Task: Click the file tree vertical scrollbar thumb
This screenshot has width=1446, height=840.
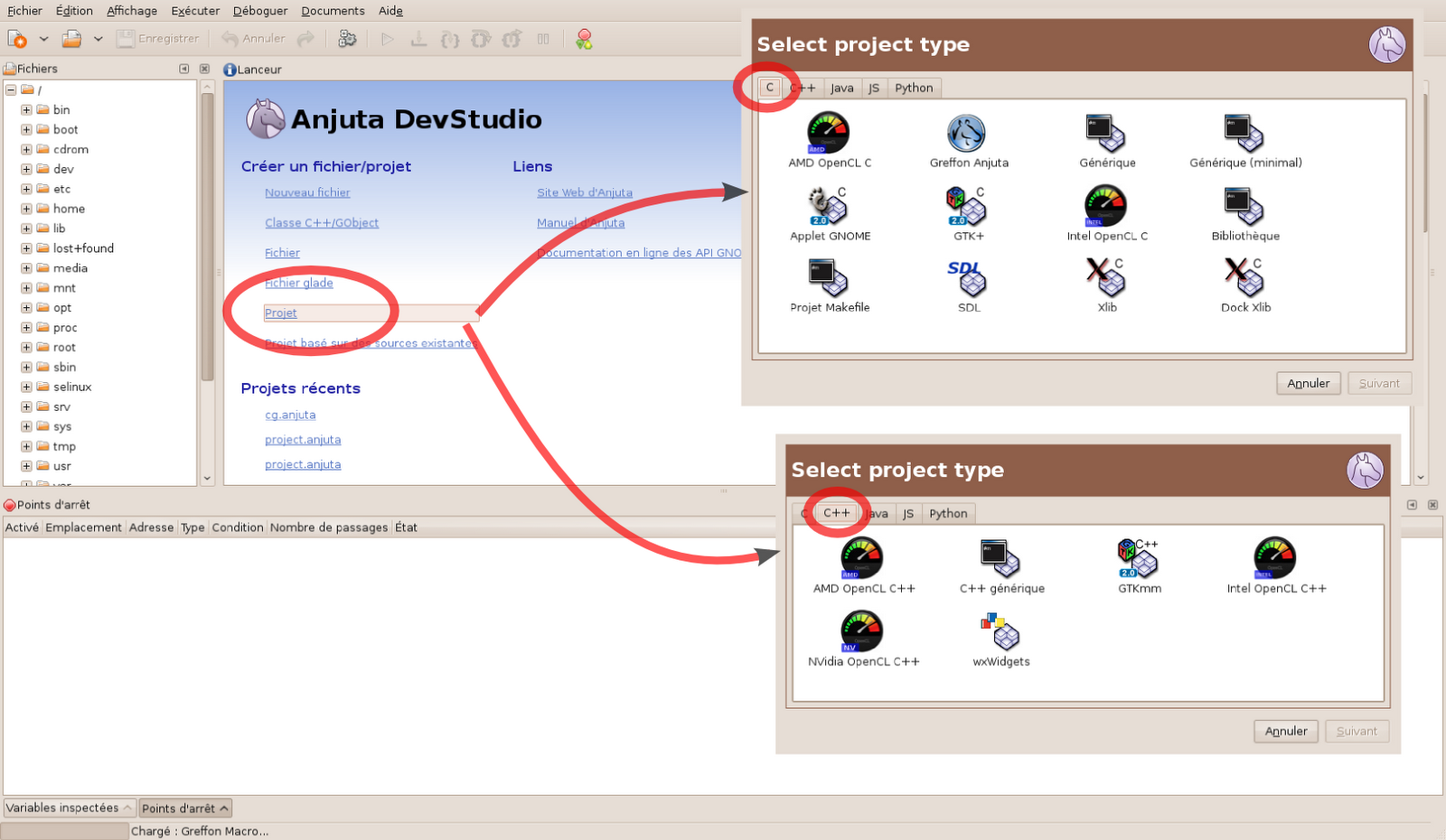Action: click(207, 237)
